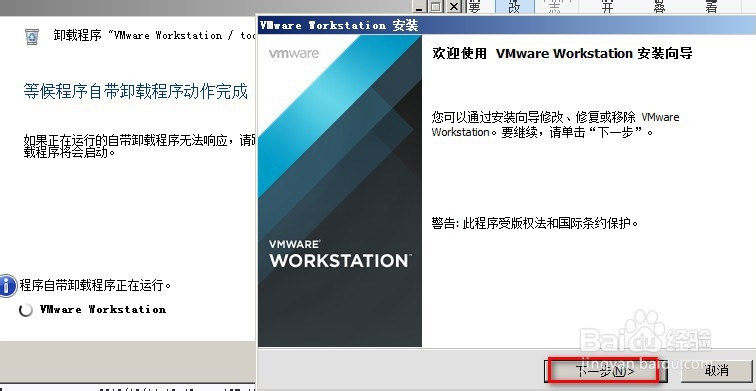The width and height of the screenshot is (756, 391).
Task: Minimize the background window via its underscore button
Action: click(x=420, y=7)
